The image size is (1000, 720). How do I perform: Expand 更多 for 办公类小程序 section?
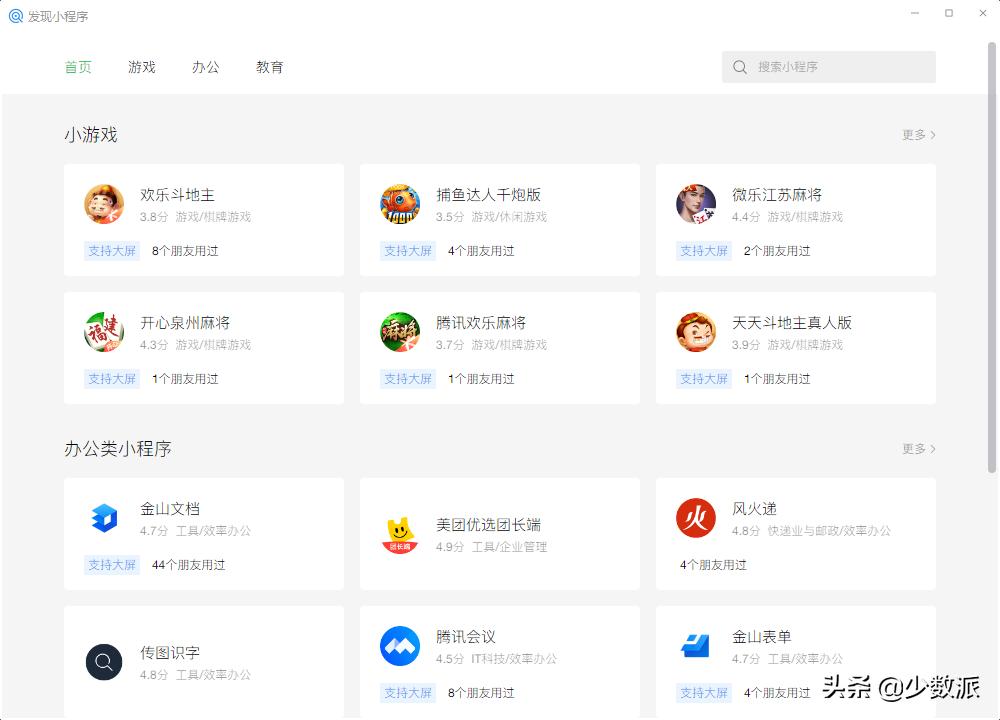coord(917,449)
